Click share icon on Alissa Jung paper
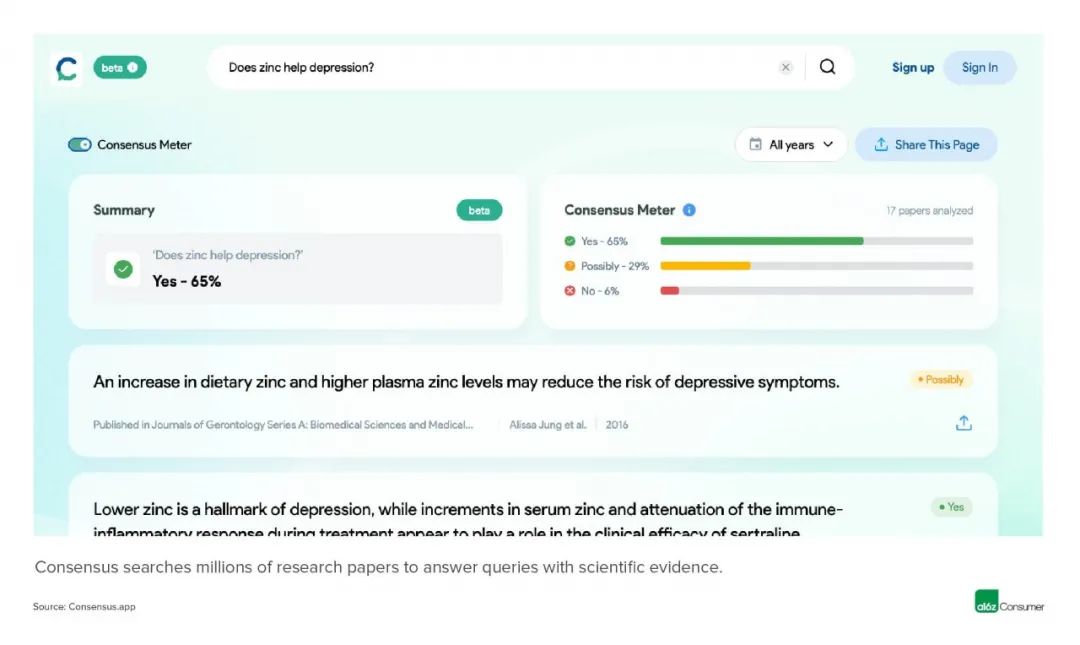The image size is (1080, 645). click(963, 423)
